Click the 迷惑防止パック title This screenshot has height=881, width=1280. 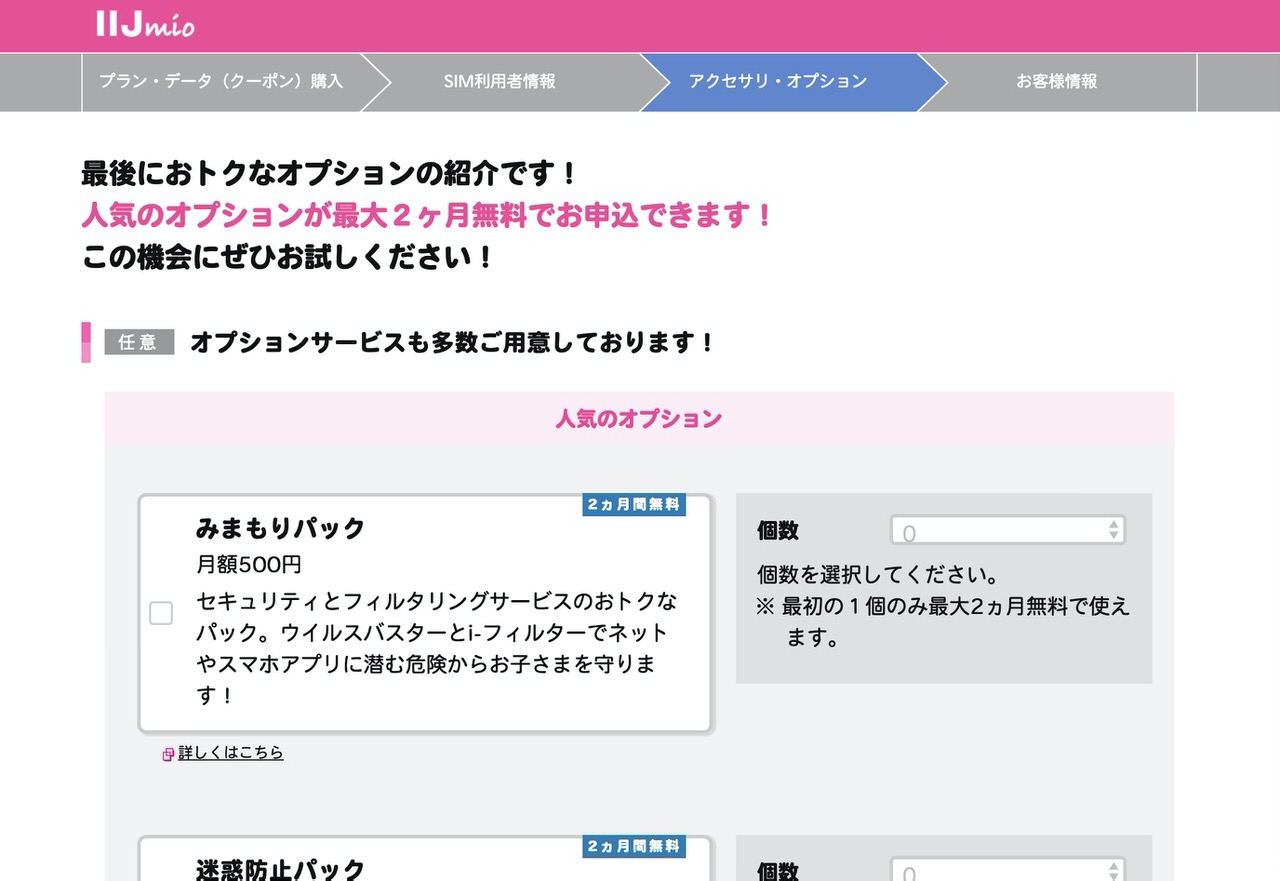click(x=281, y=869)
